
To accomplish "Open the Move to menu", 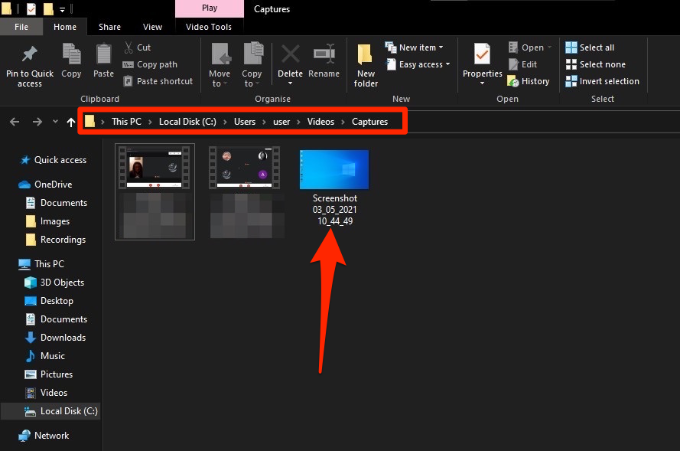I will [219, 65].
